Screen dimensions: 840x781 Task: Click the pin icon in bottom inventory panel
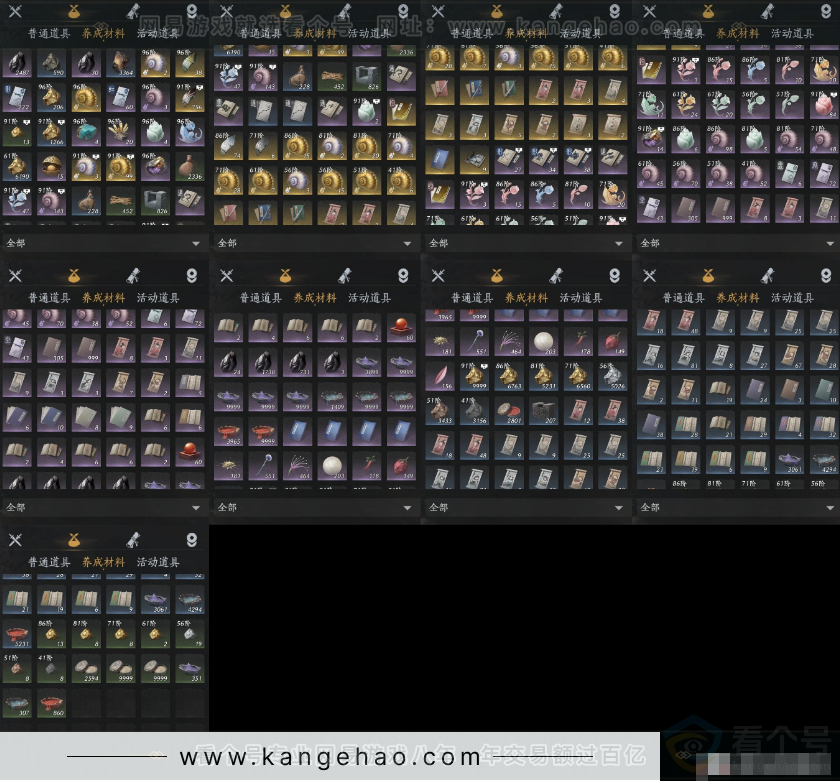pyautogui.click(x=192, y=540)
